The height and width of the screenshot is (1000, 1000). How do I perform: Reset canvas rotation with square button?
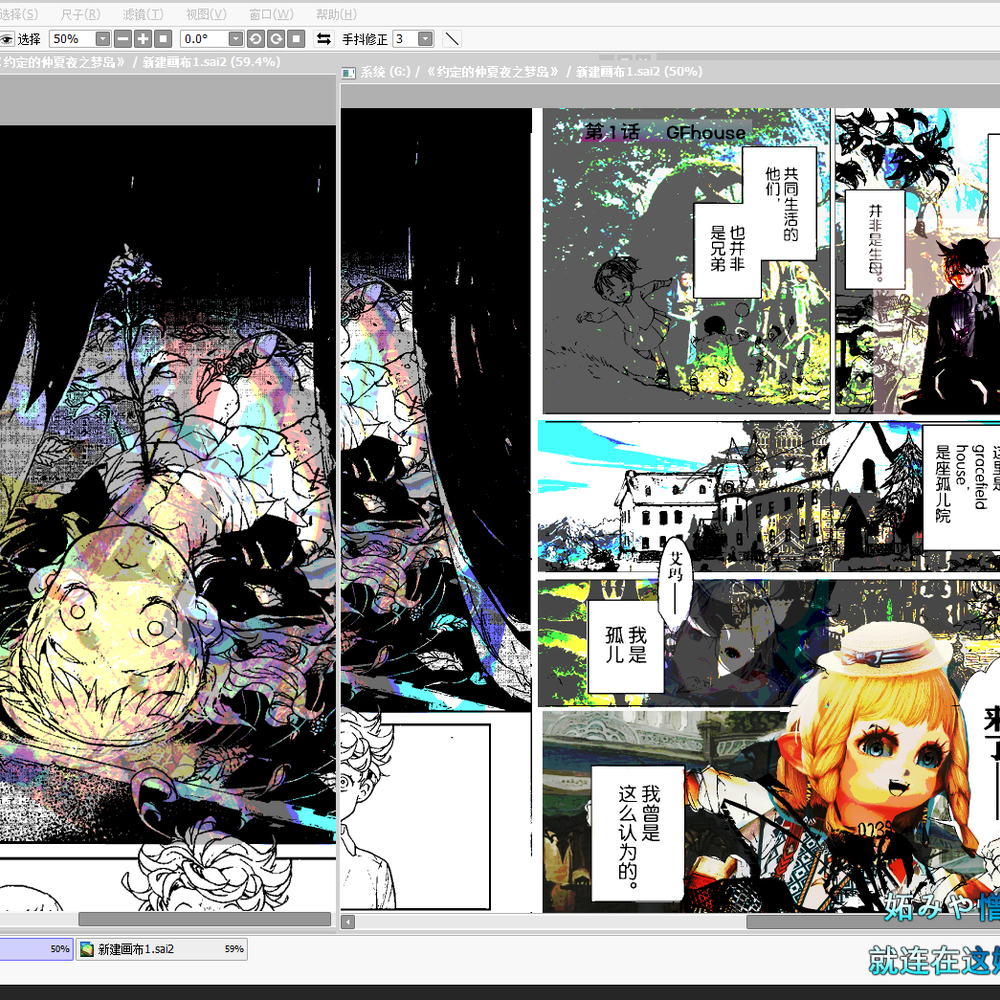(x=296, y=39)
